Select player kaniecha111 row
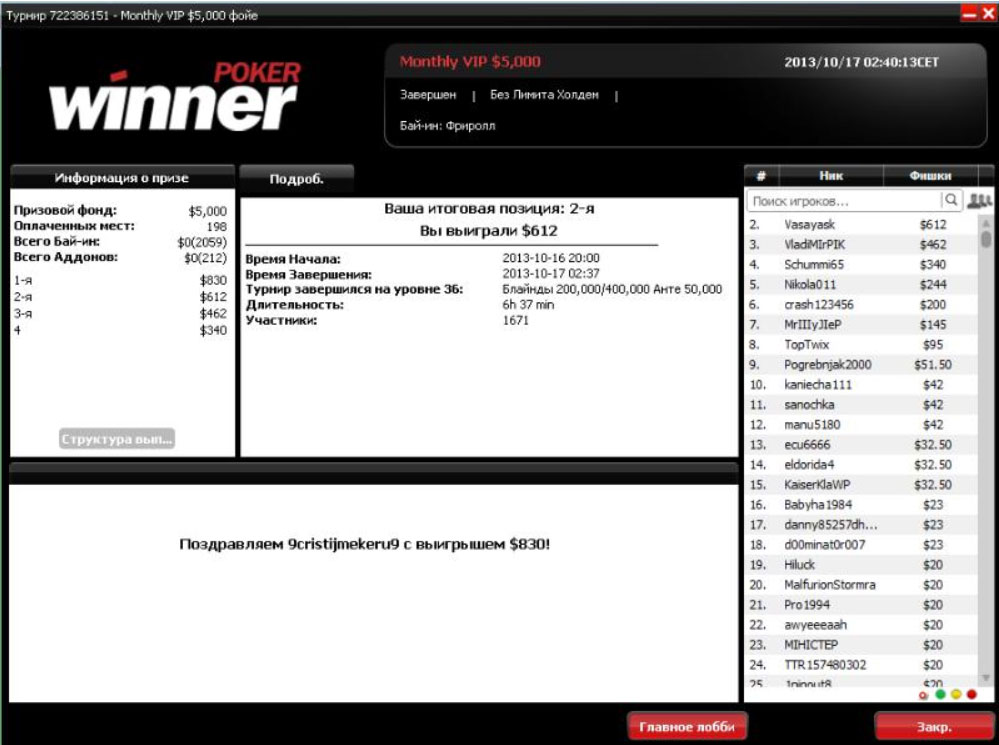 (x=861, y=384)
